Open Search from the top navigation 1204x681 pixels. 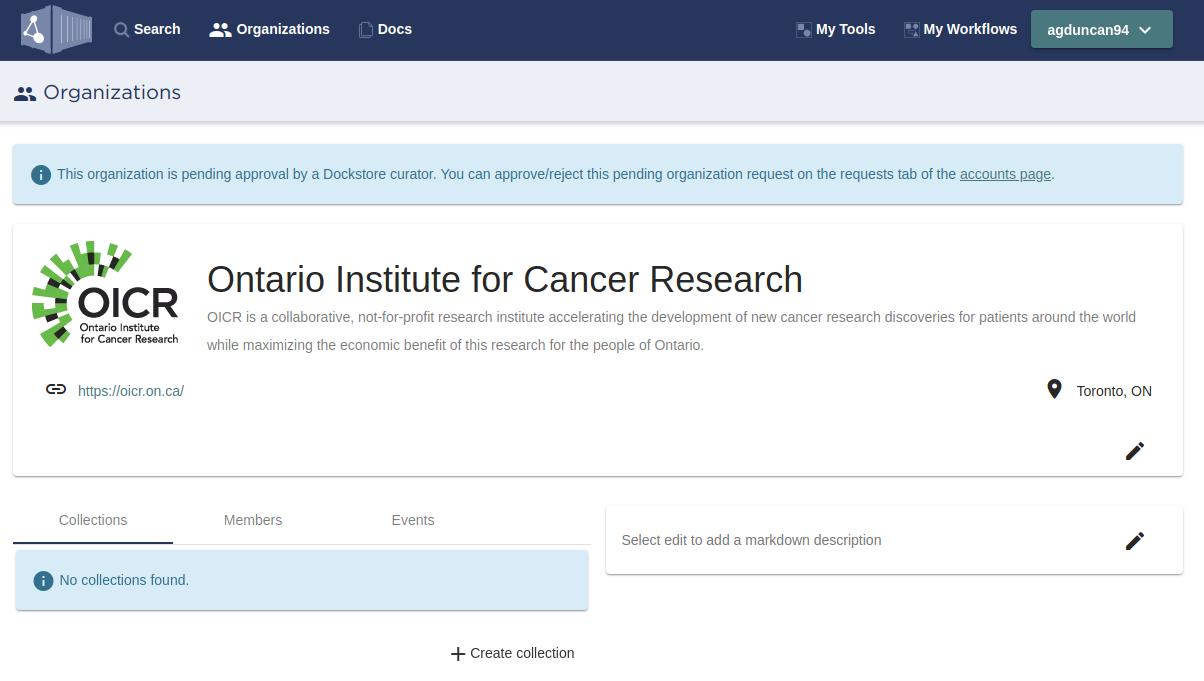147,29
